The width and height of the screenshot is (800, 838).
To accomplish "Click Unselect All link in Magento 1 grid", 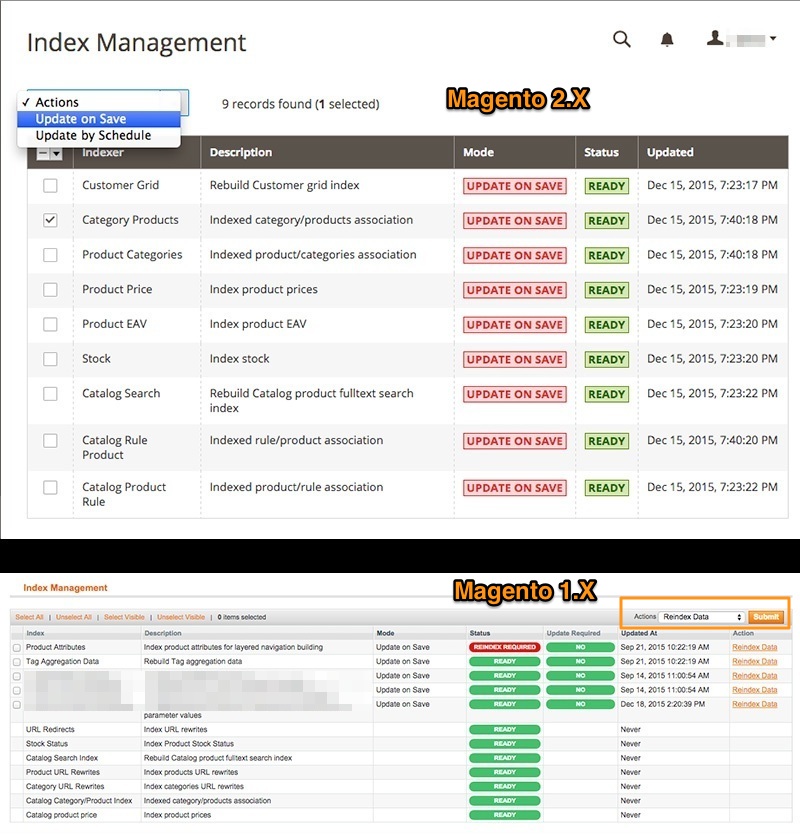I will tap(74, 617).
